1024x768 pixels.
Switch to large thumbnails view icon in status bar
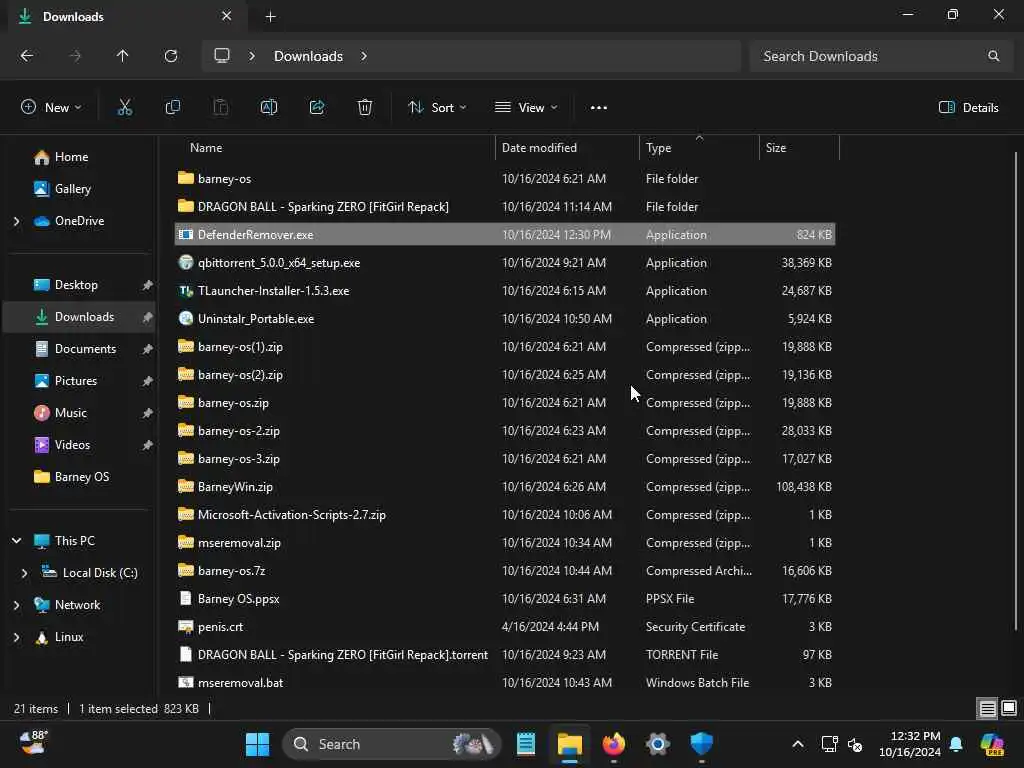pyautogui.click(x=1009, y=708)
